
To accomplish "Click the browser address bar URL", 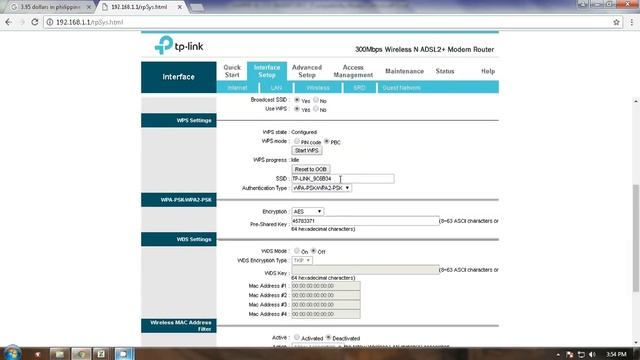I will tap(89, 22).
